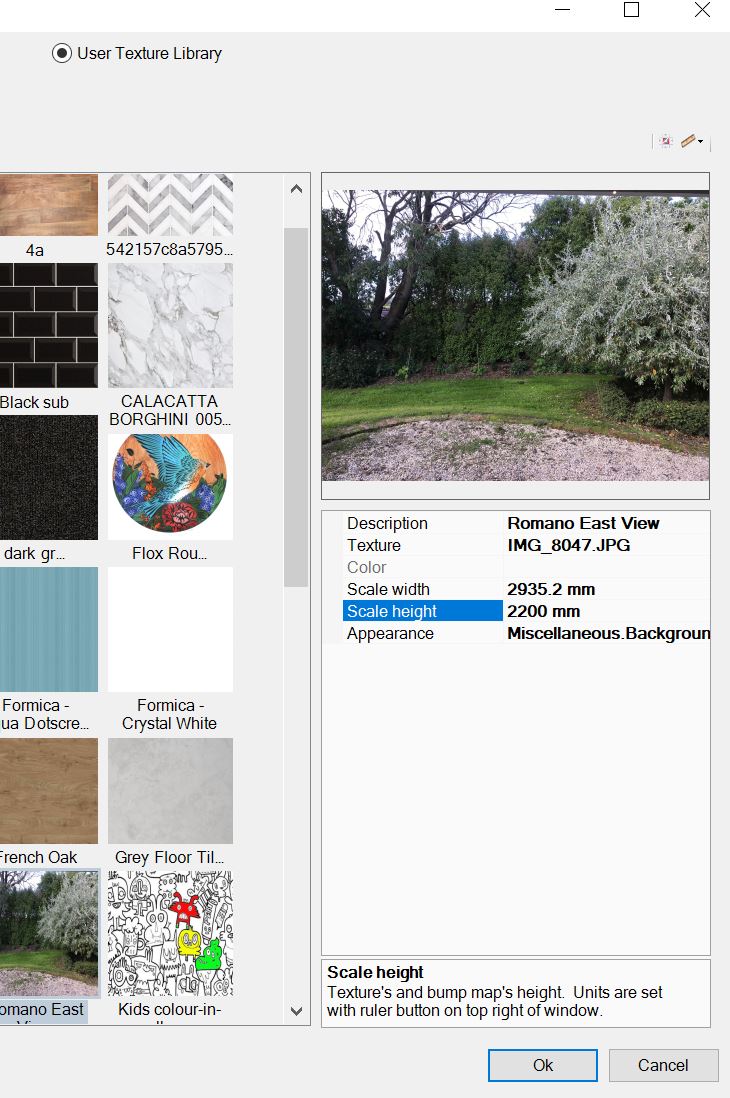Select the Formica Aqua Dotscreen texture
This screenshot has height=1098, width=730.
tap(48, 630)
